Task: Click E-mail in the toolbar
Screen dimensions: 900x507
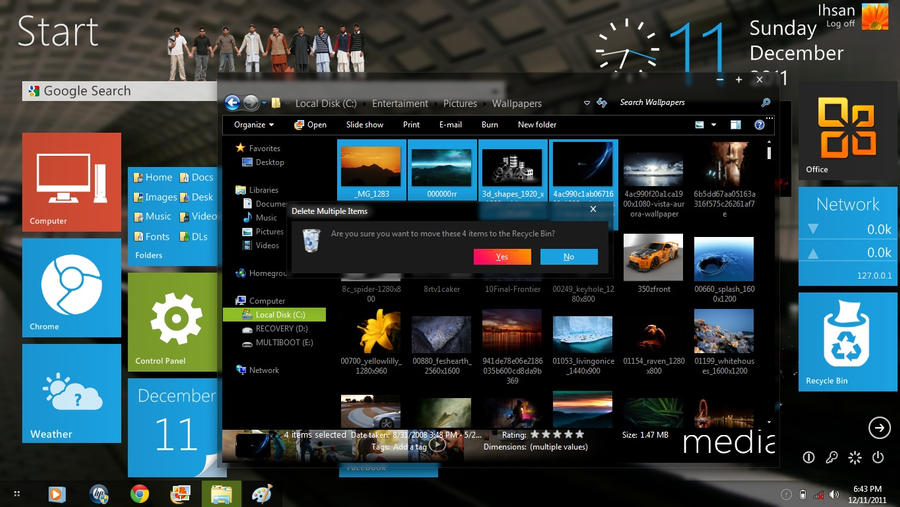Action: tap(451, 125)
